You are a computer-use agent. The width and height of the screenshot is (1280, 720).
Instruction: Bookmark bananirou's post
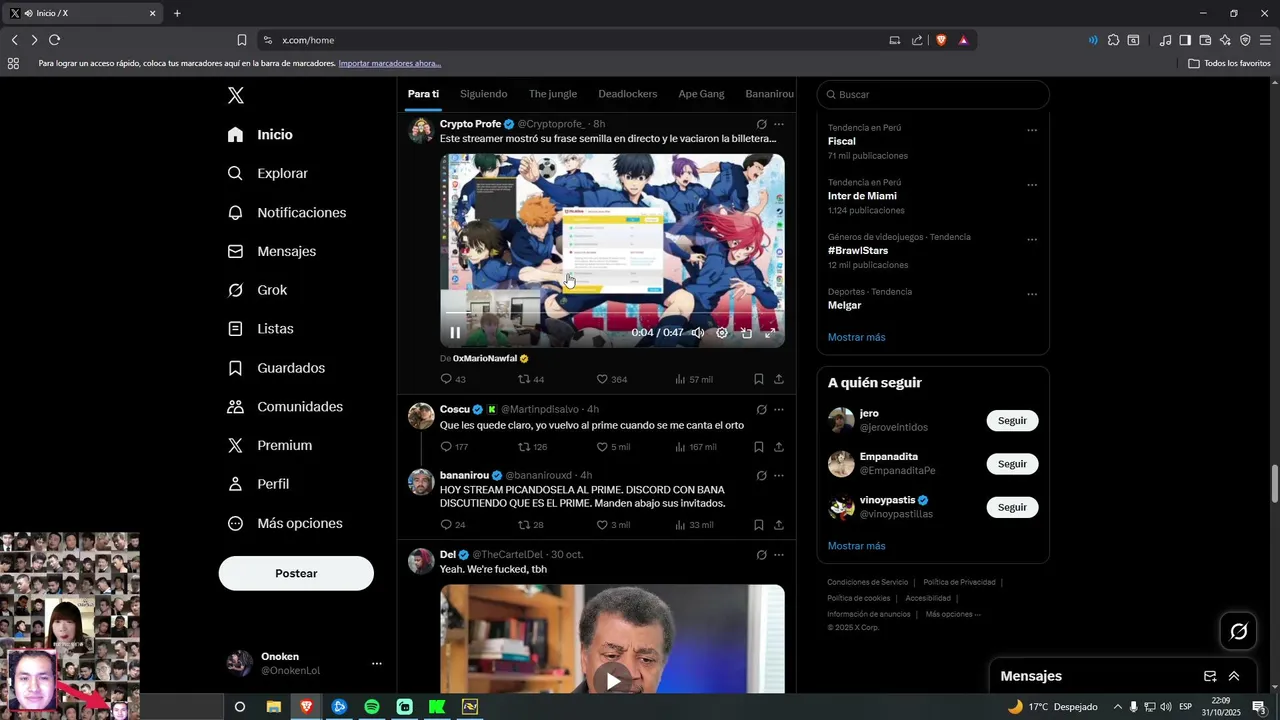(x=759, y=525)
